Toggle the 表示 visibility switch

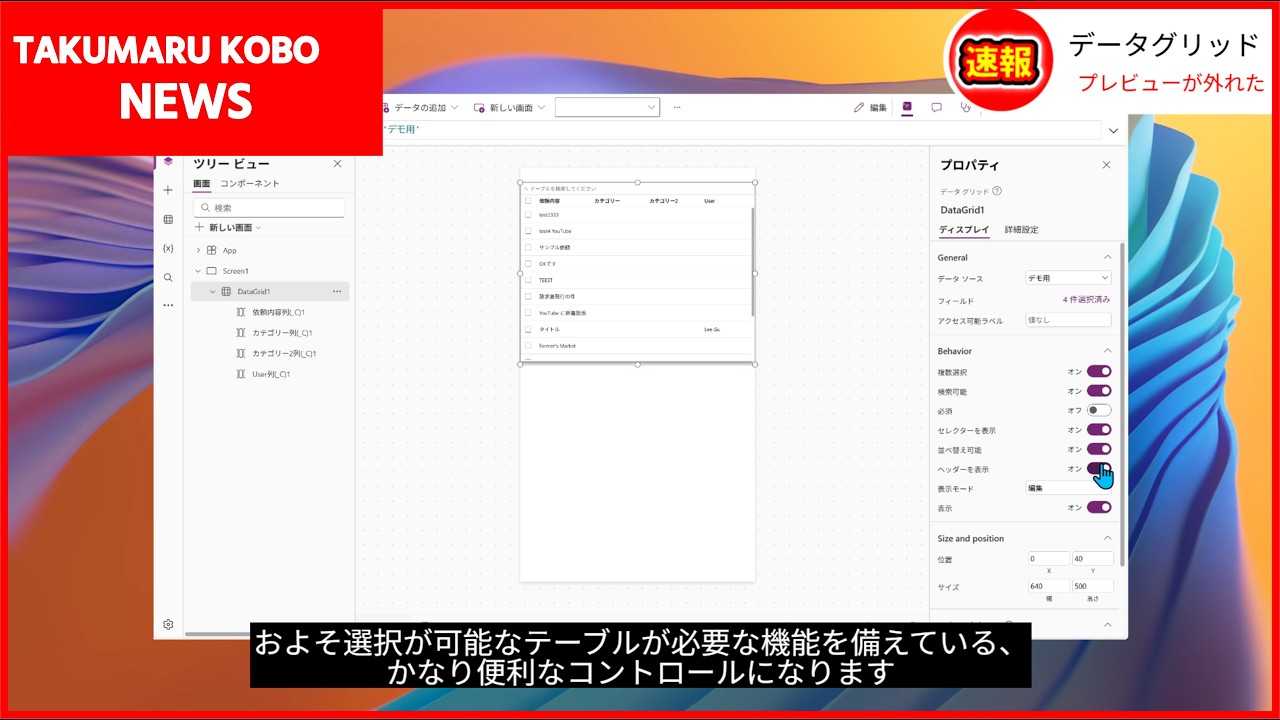[x=1099, y=507]
